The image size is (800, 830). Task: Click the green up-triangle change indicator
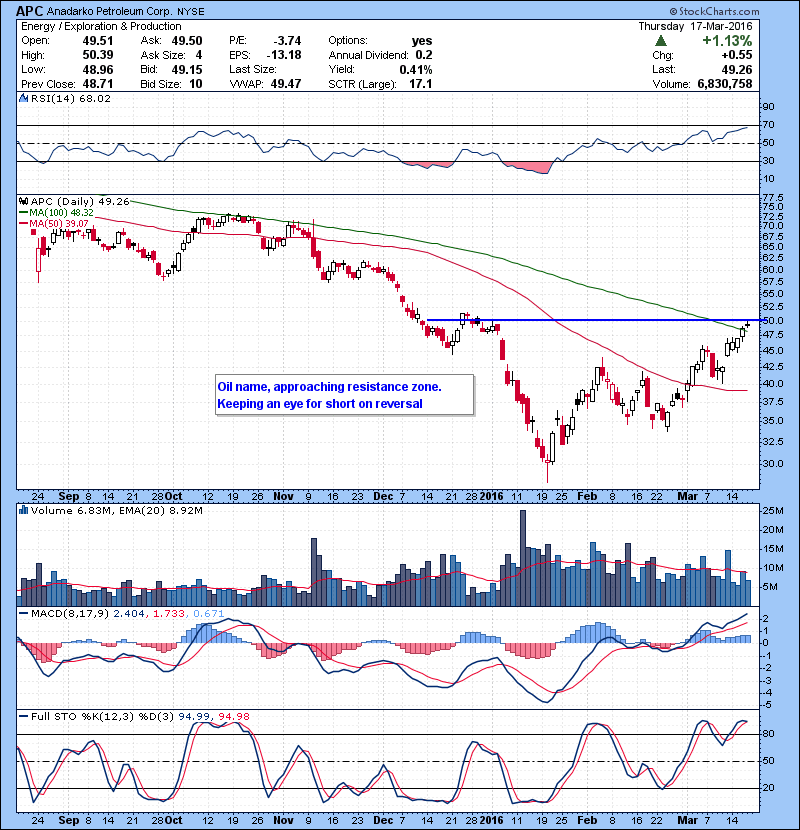tap(660, 41)
